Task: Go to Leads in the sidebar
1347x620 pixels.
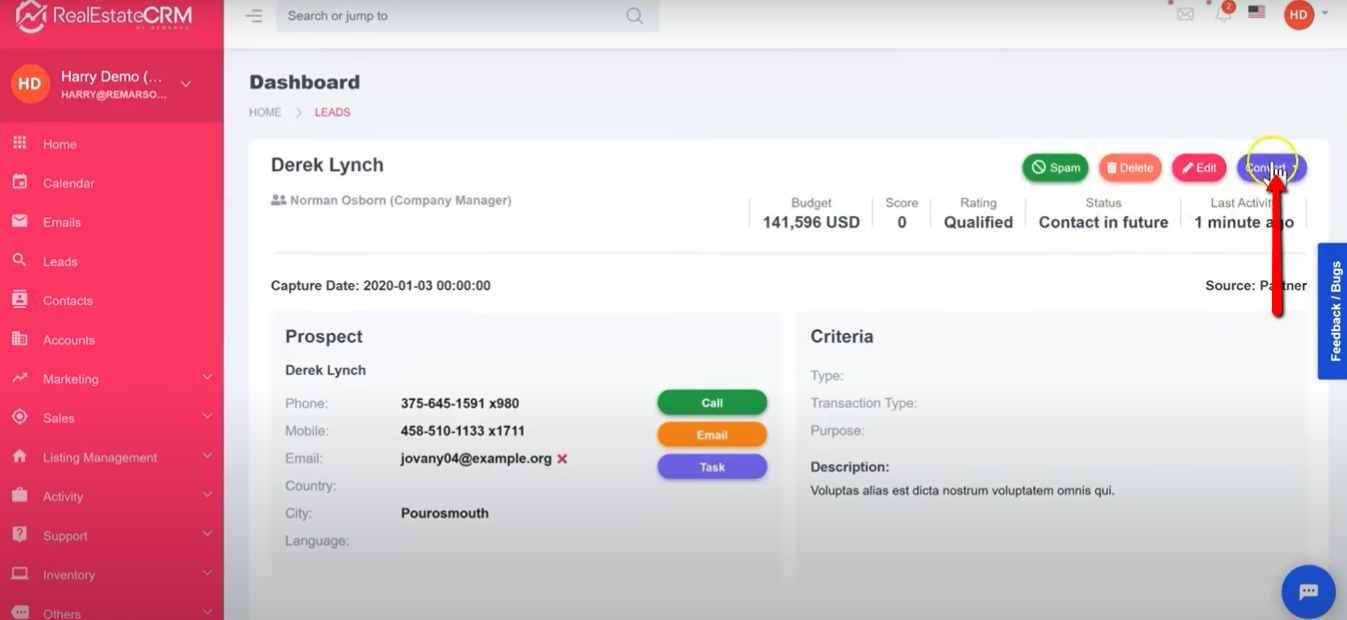Action: 59,261
